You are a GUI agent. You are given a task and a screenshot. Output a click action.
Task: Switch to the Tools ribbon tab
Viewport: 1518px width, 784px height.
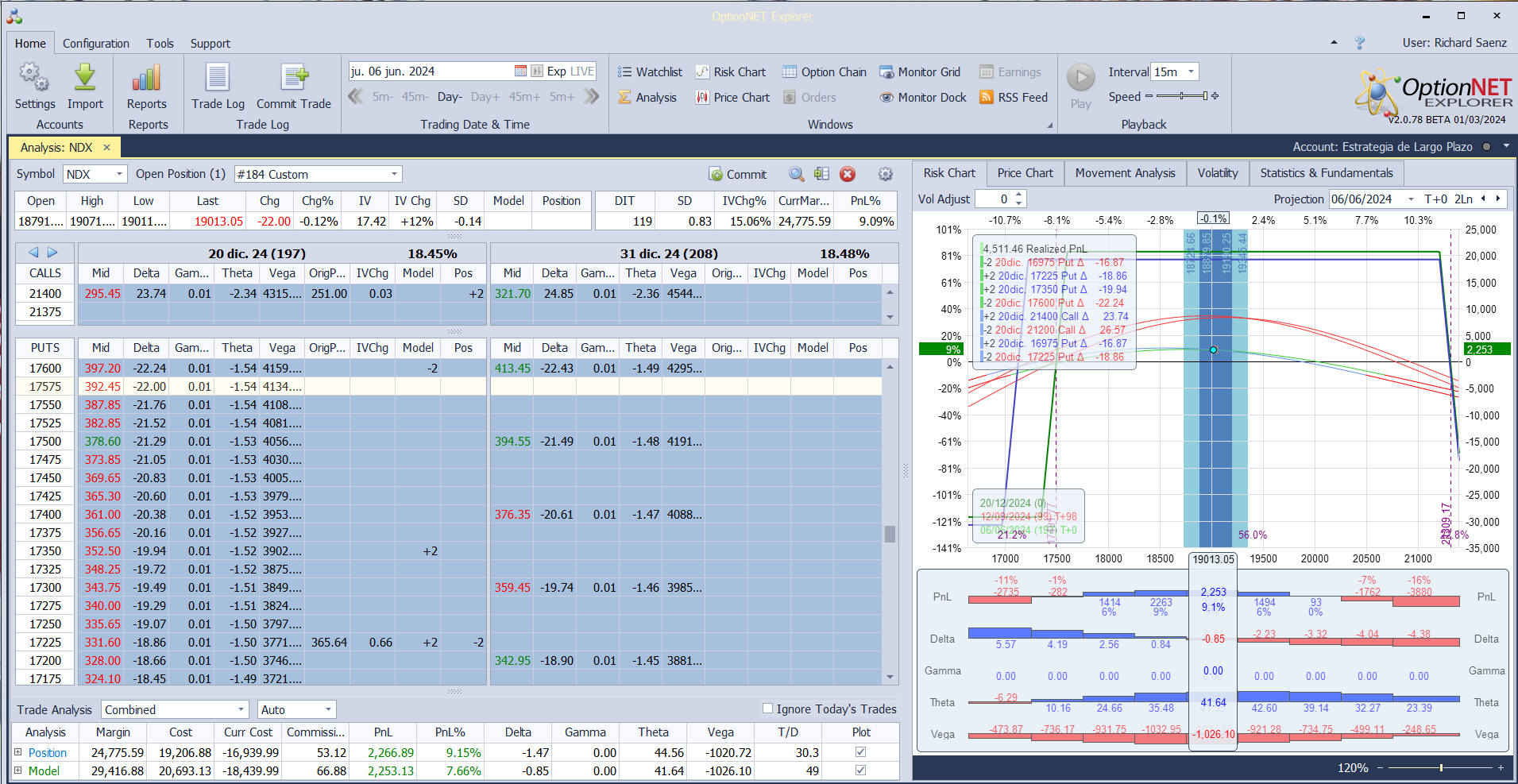[x=160, y=44]
